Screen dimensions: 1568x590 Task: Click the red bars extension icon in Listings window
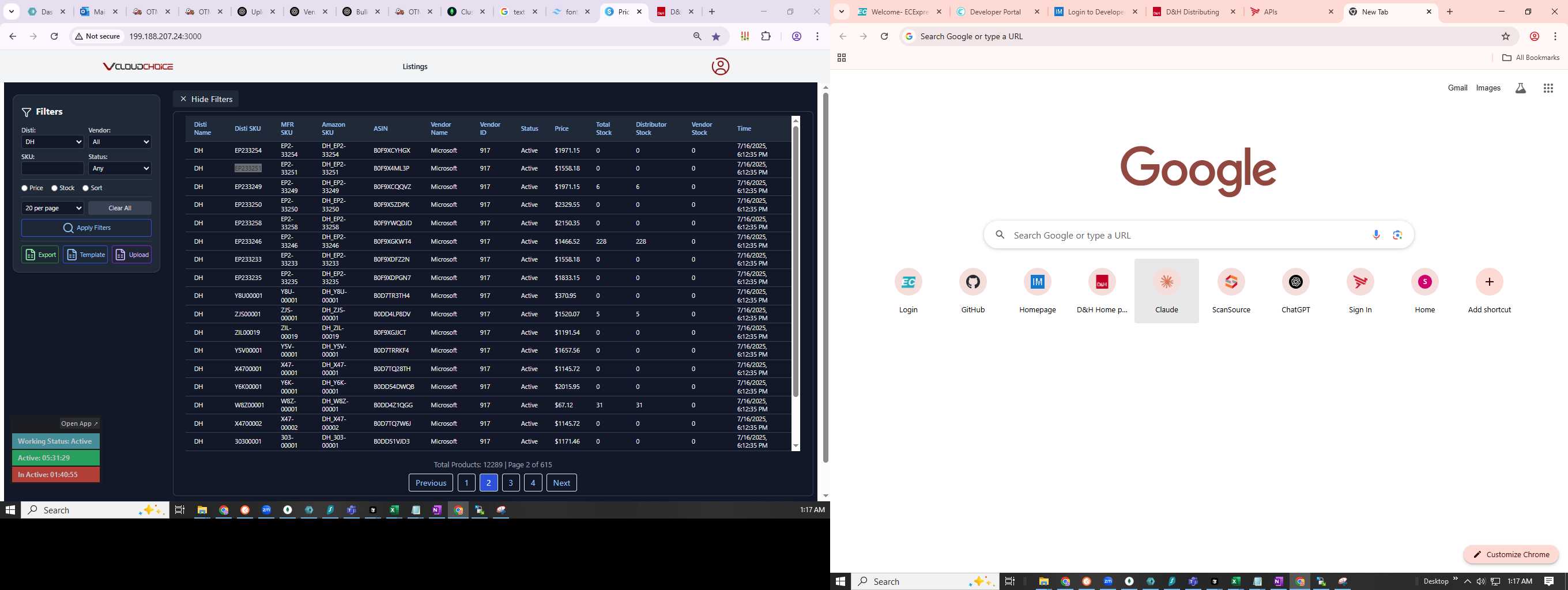(x=744, y=36)
